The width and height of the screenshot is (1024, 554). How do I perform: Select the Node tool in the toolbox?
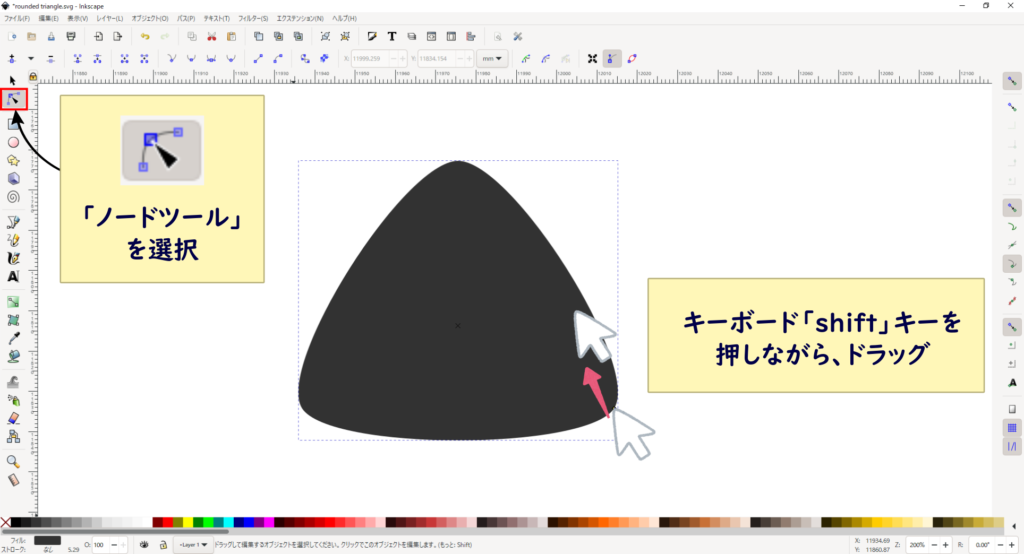(13, 99)
